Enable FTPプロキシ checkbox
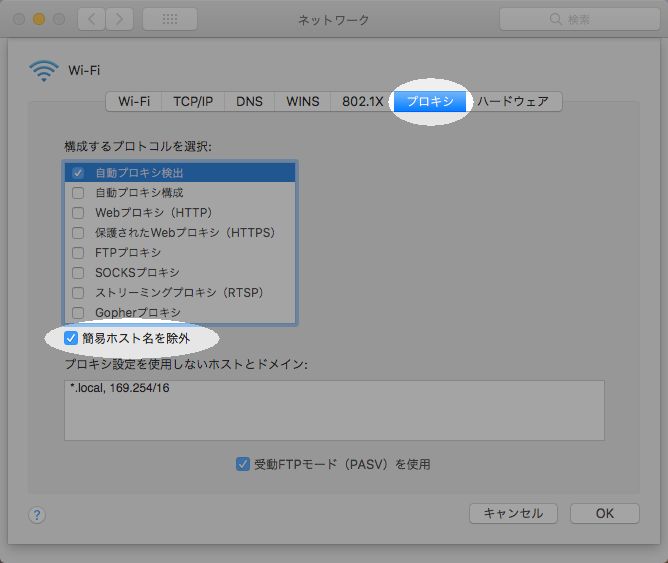 [x=78, y=253]
